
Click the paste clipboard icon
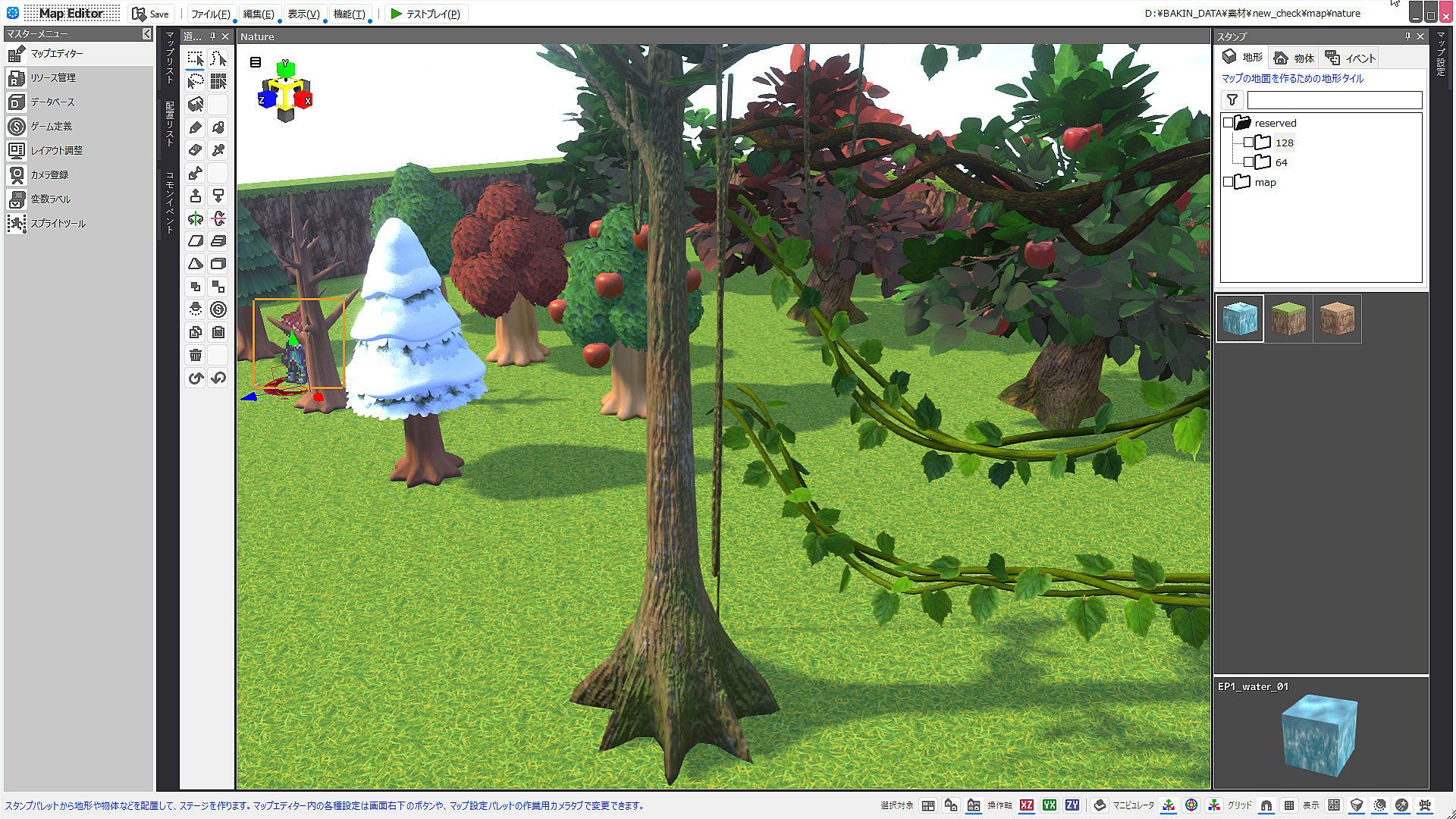point(218,332)
